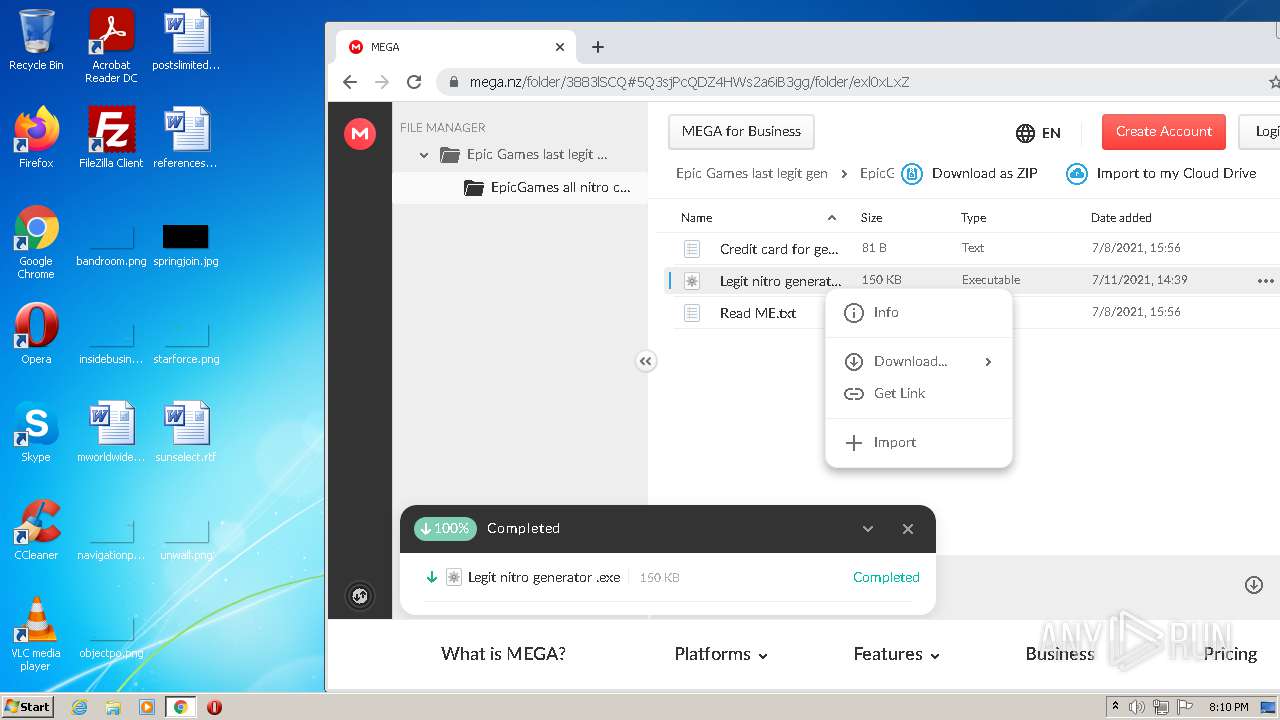The height and width of the screenshot is (720, 1280).
Task: Minimize the transfer Completed panel
Action: pyautogui.click(x=868, y=529)
